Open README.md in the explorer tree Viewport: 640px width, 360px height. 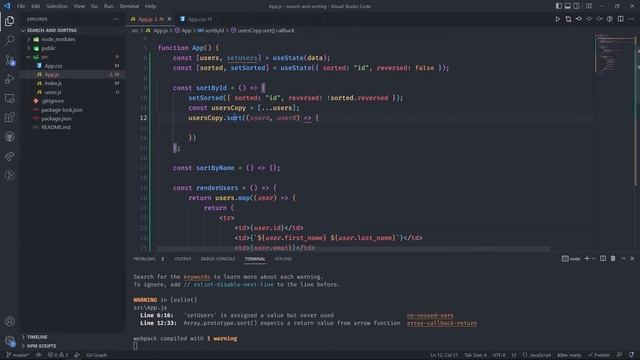click(x=56, y=127)
